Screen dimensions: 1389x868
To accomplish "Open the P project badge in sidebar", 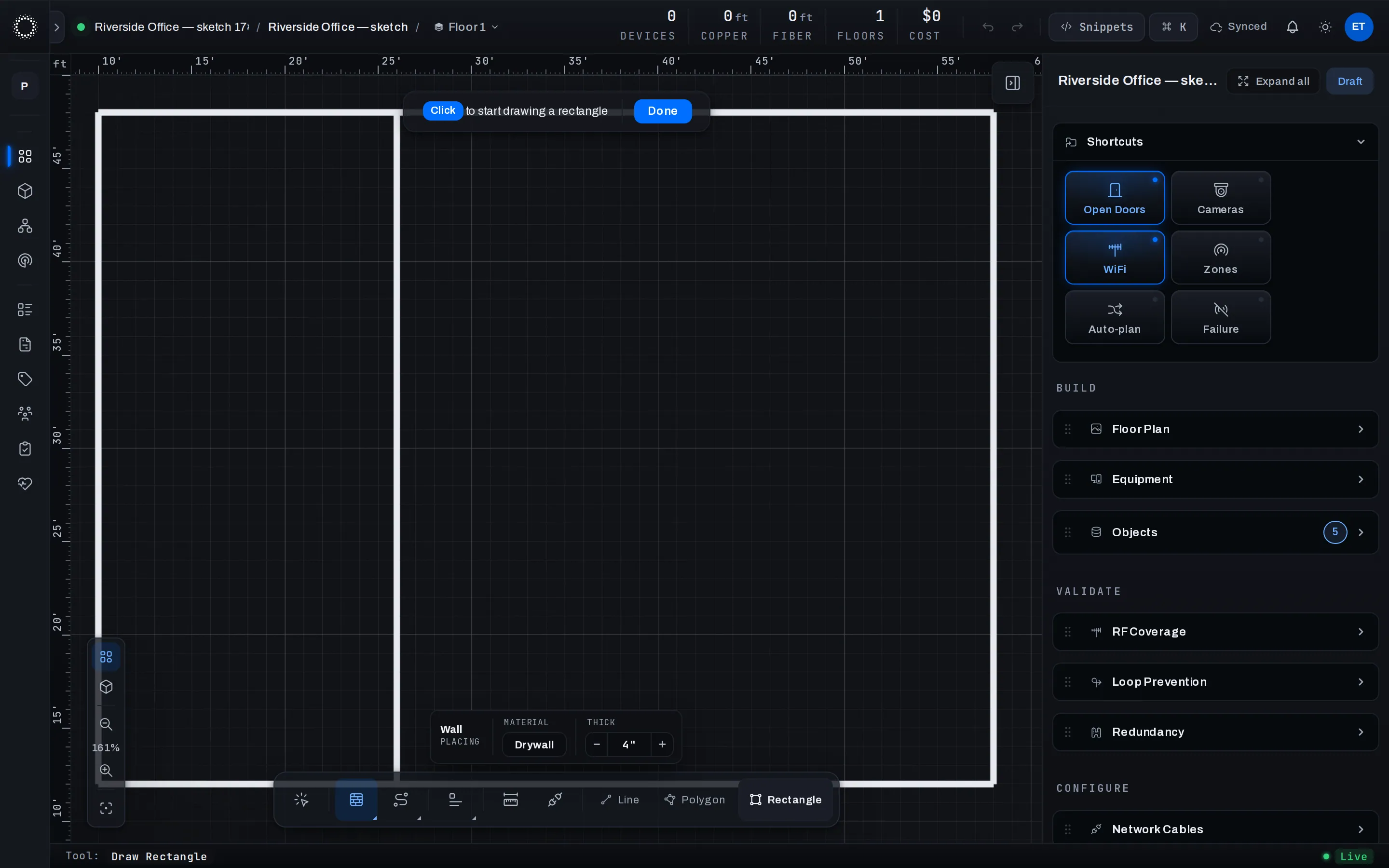I will (25, 86).
